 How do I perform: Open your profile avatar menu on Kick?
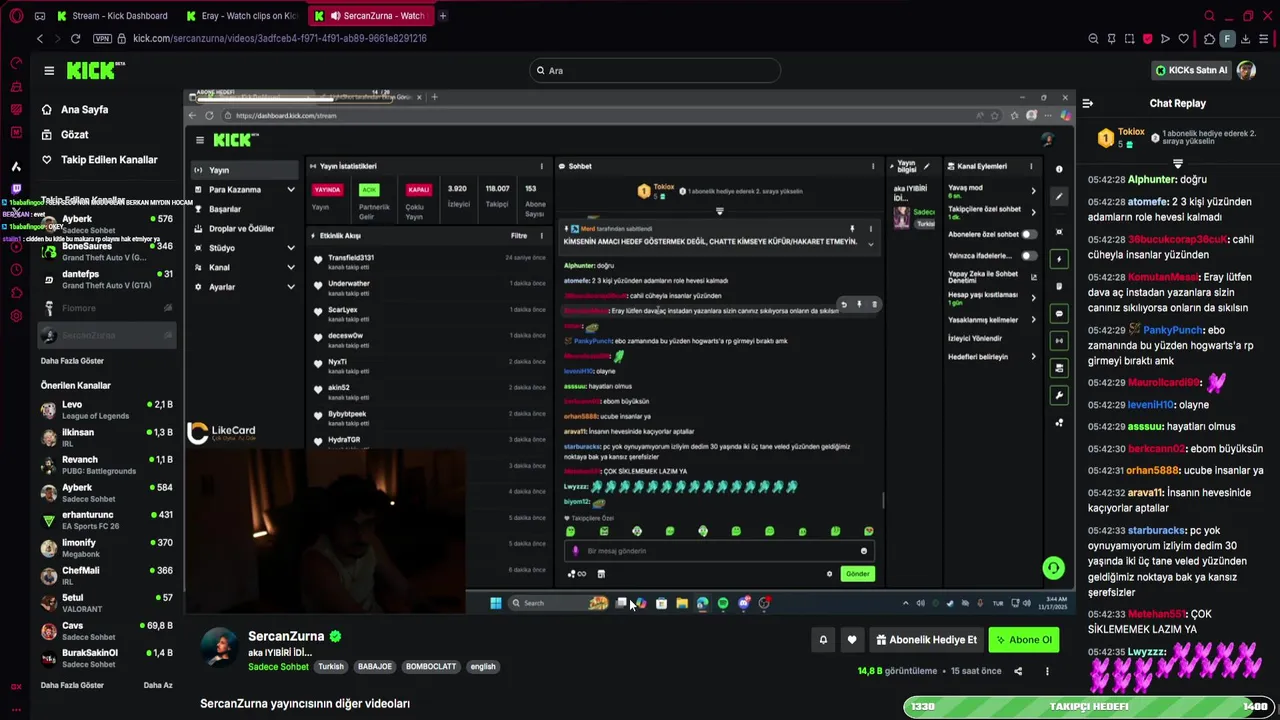point(1246,70)
